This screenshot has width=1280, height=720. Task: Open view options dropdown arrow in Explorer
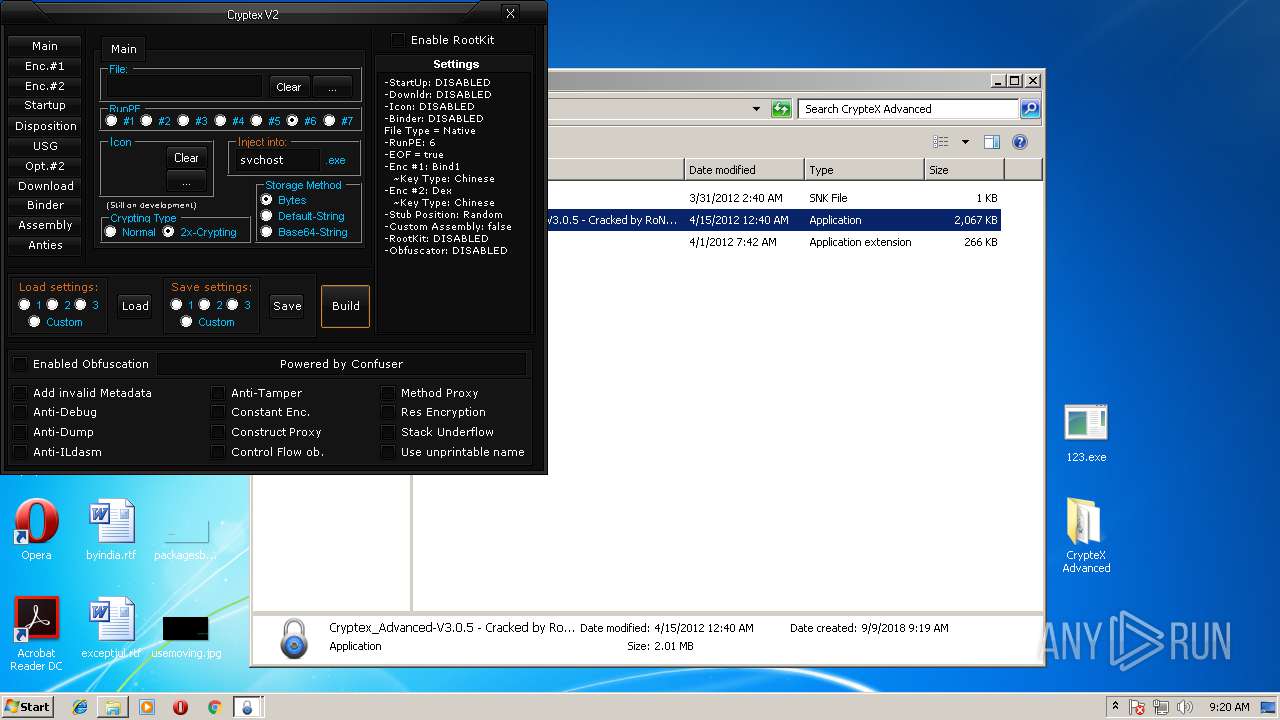tap(965, 142)
